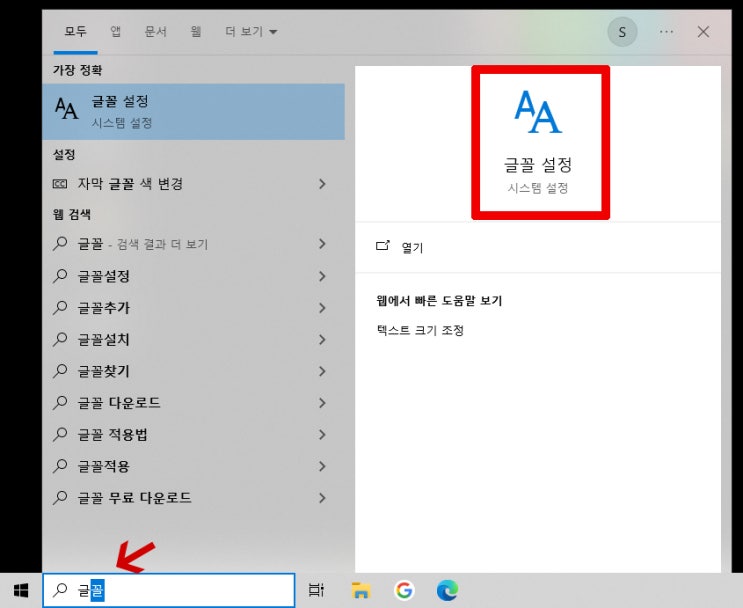
Task: Select the 글꼴 적용법 web suggestion
Action: tap(193, 435)
